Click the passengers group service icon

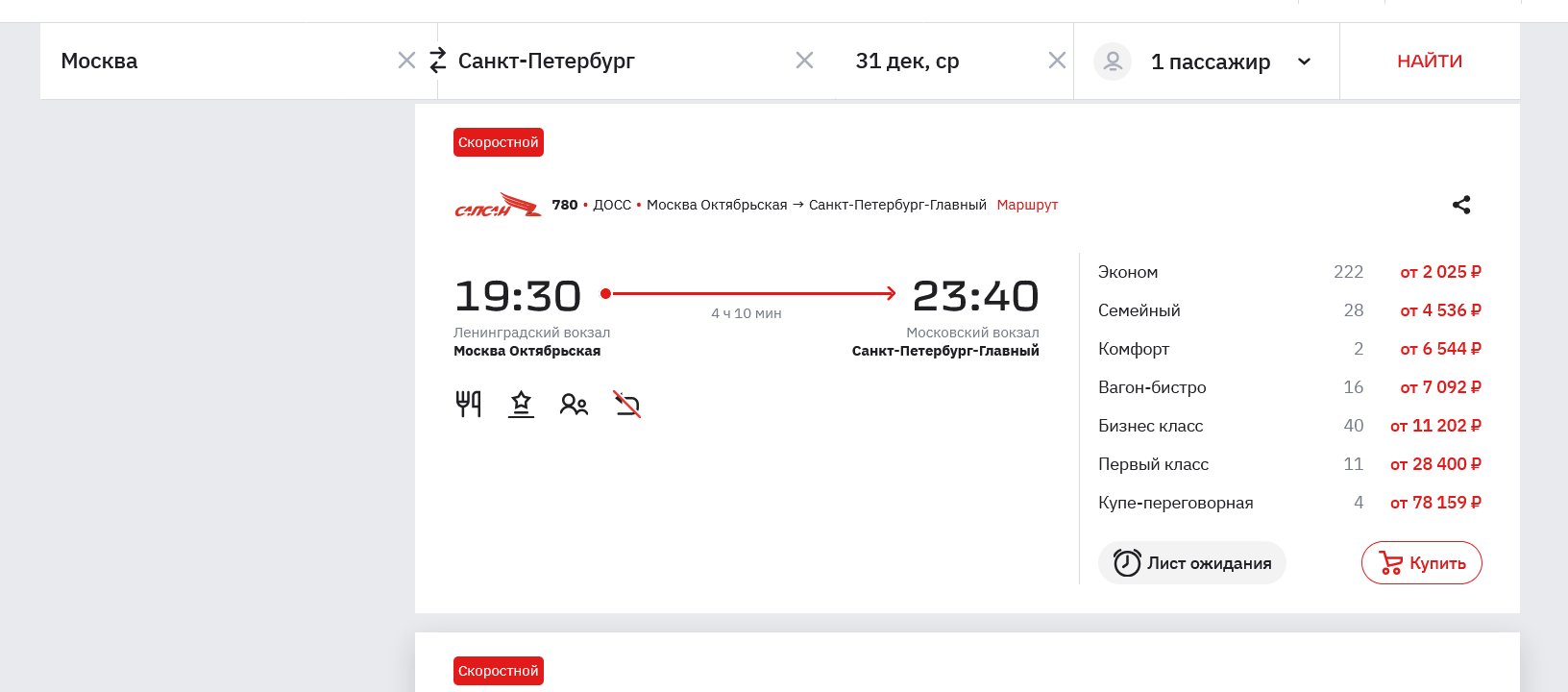574,405
